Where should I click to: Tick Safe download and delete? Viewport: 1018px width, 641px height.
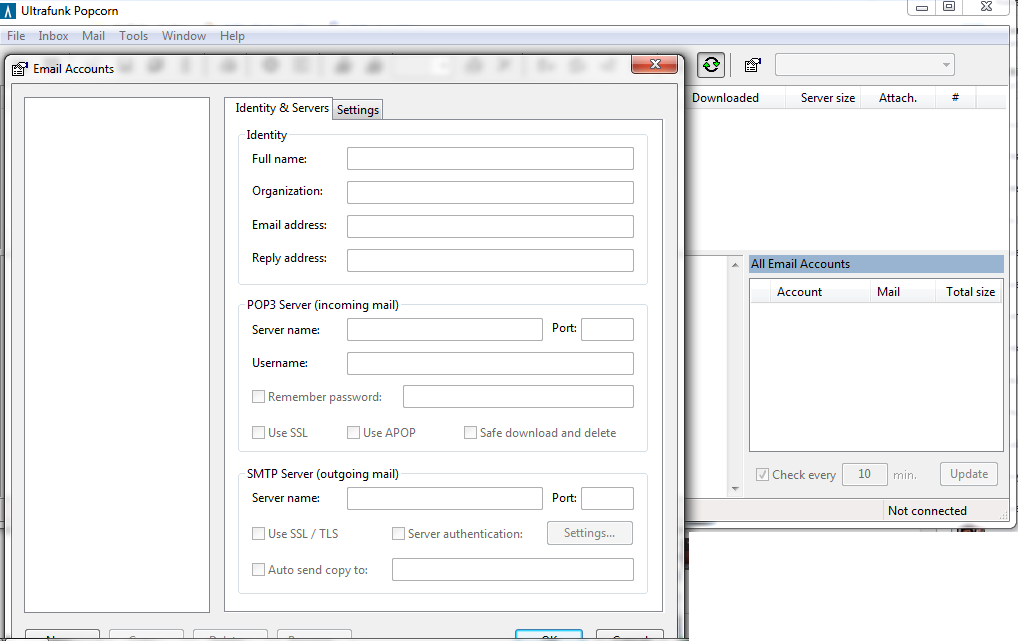pyautogui.click(x=470, y=433)
